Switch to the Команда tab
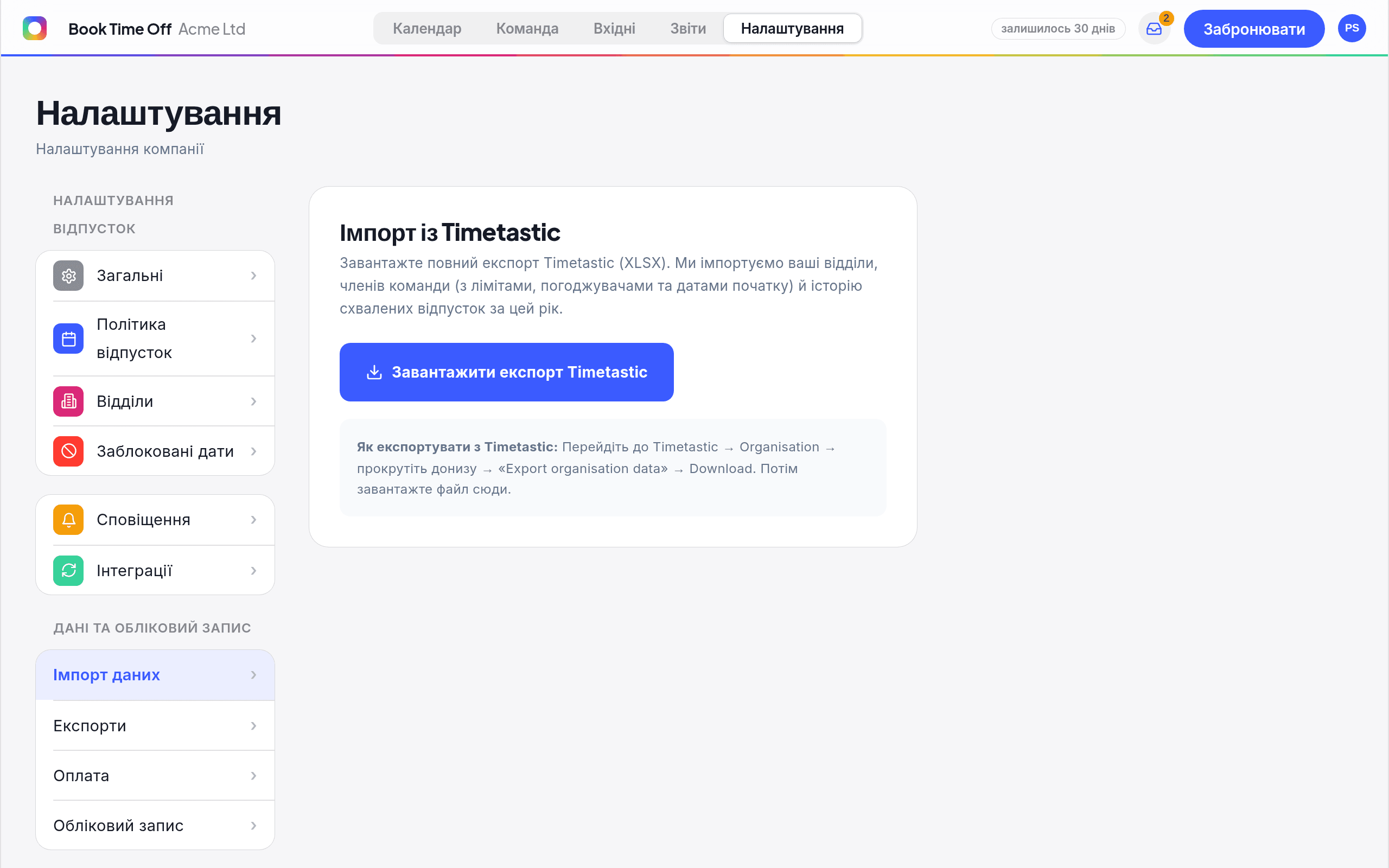Viewport: 1389px width, 868px height. click(x=527, y=28)
